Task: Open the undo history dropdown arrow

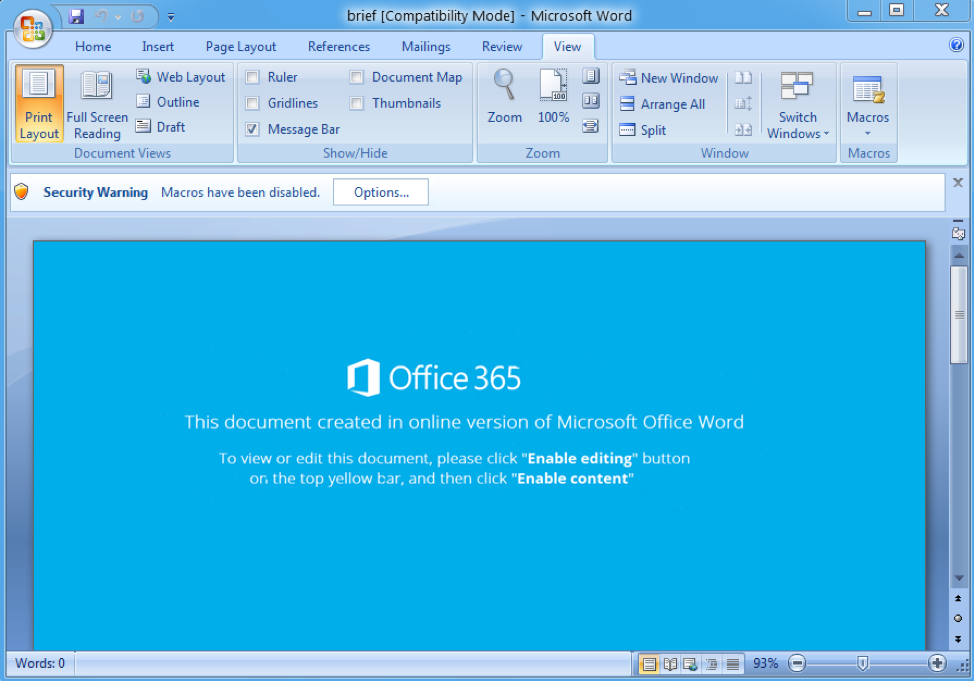Action: [118, 17]
